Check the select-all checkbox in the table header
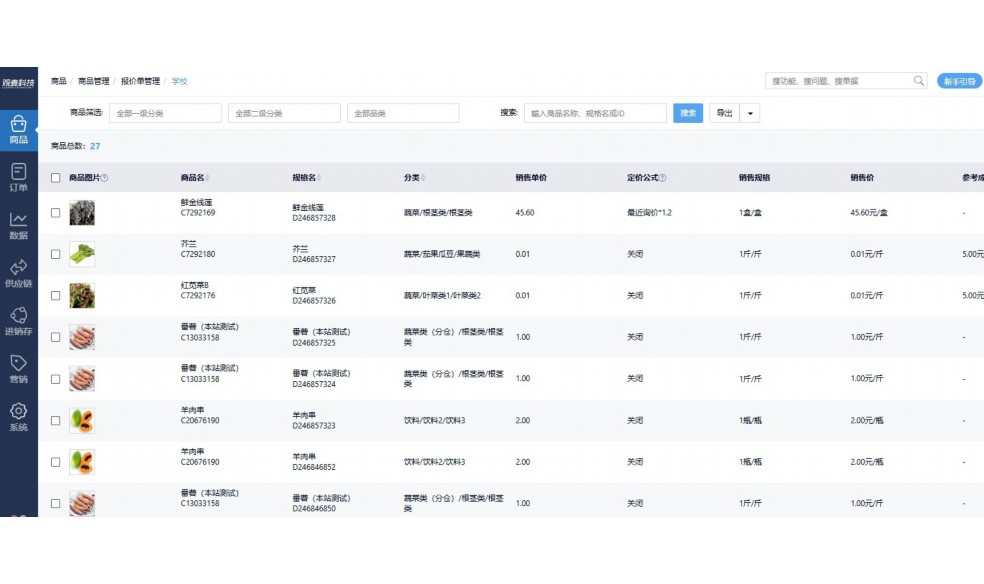This screenshot has width=984, height=584. point(56,176)
